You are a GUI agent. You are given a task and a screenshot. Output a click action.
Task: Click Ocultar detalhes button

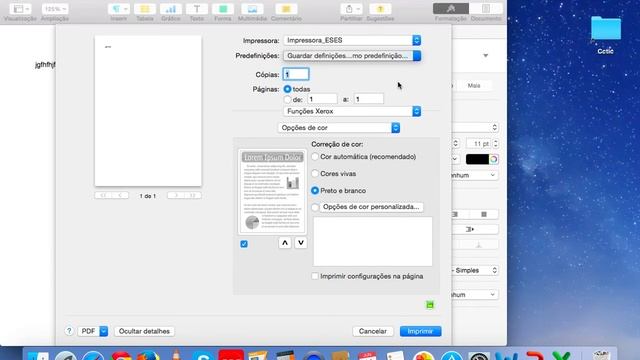(144, 331)
